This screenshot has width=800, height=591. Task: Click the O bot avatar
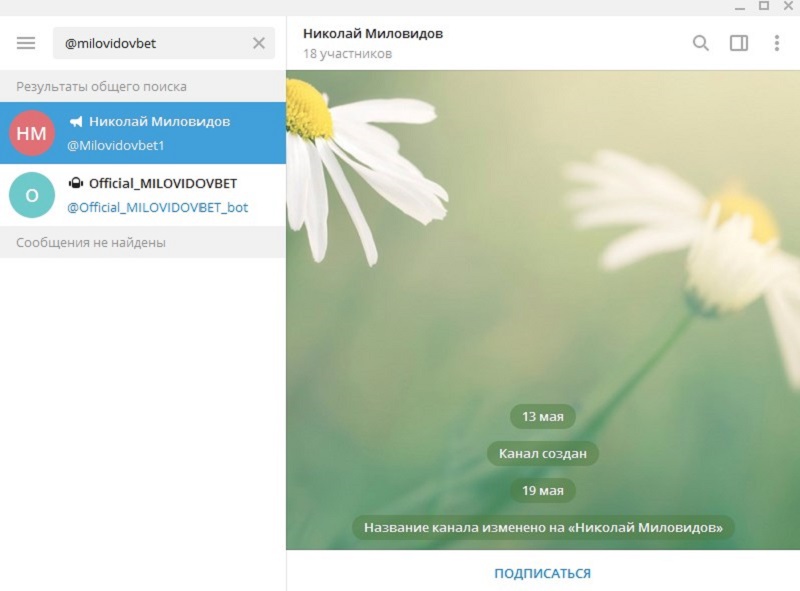(31, 195)
